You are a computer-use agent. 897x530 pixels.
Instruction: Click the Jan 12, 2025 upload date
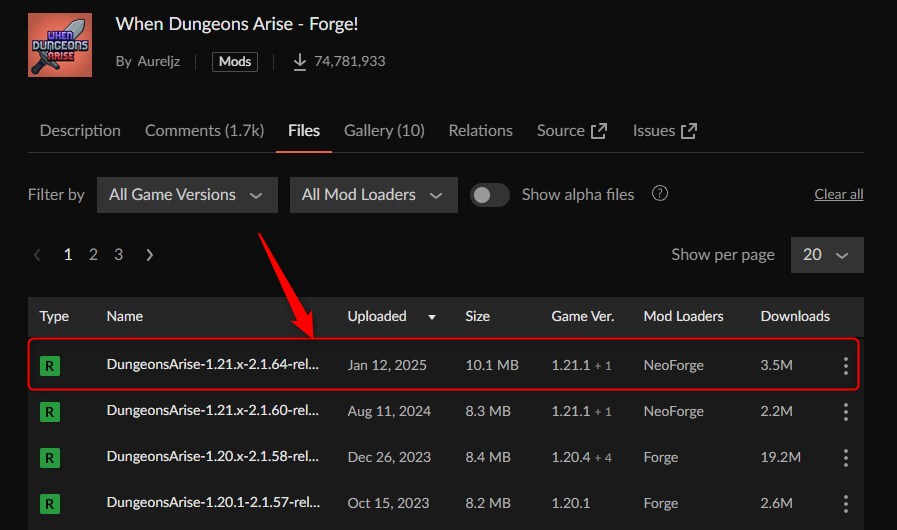tap(387, 365)
